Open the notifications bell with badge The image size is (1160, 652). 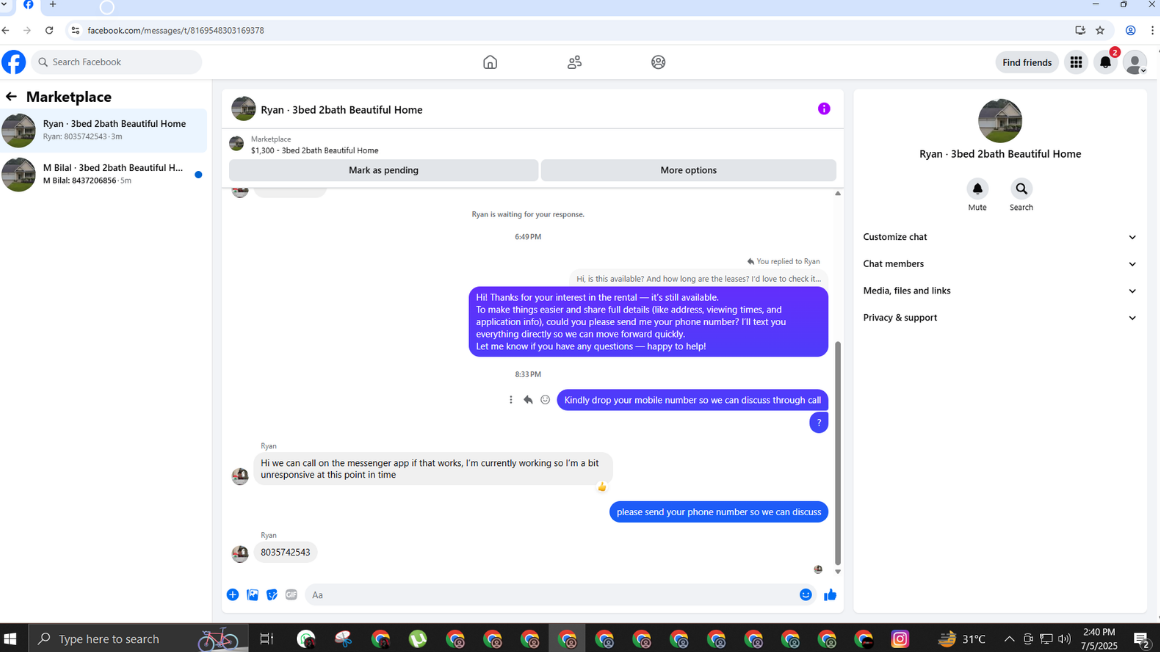coord(1105,62)
